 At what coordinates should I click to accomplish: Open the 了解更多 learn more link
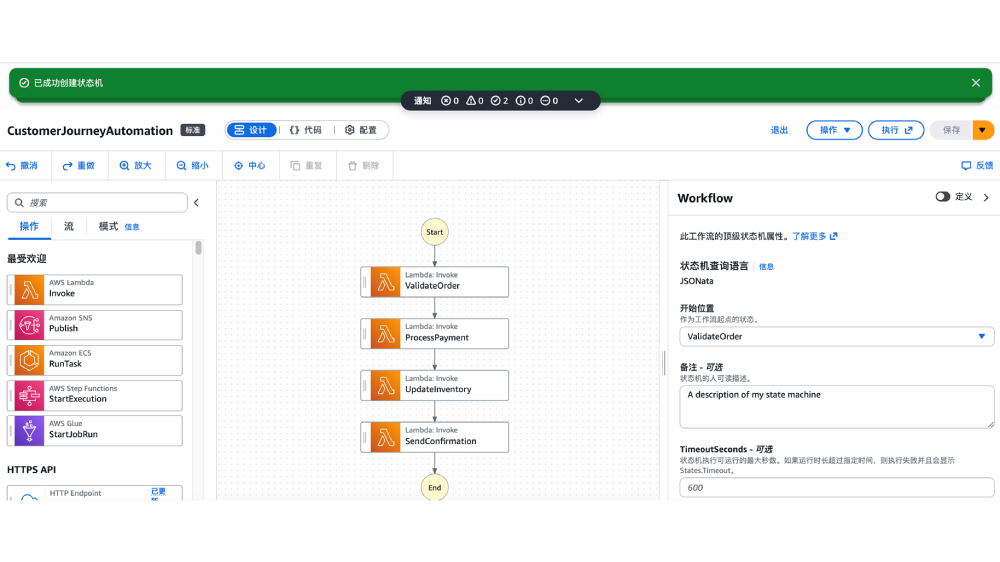click(814, 237)
